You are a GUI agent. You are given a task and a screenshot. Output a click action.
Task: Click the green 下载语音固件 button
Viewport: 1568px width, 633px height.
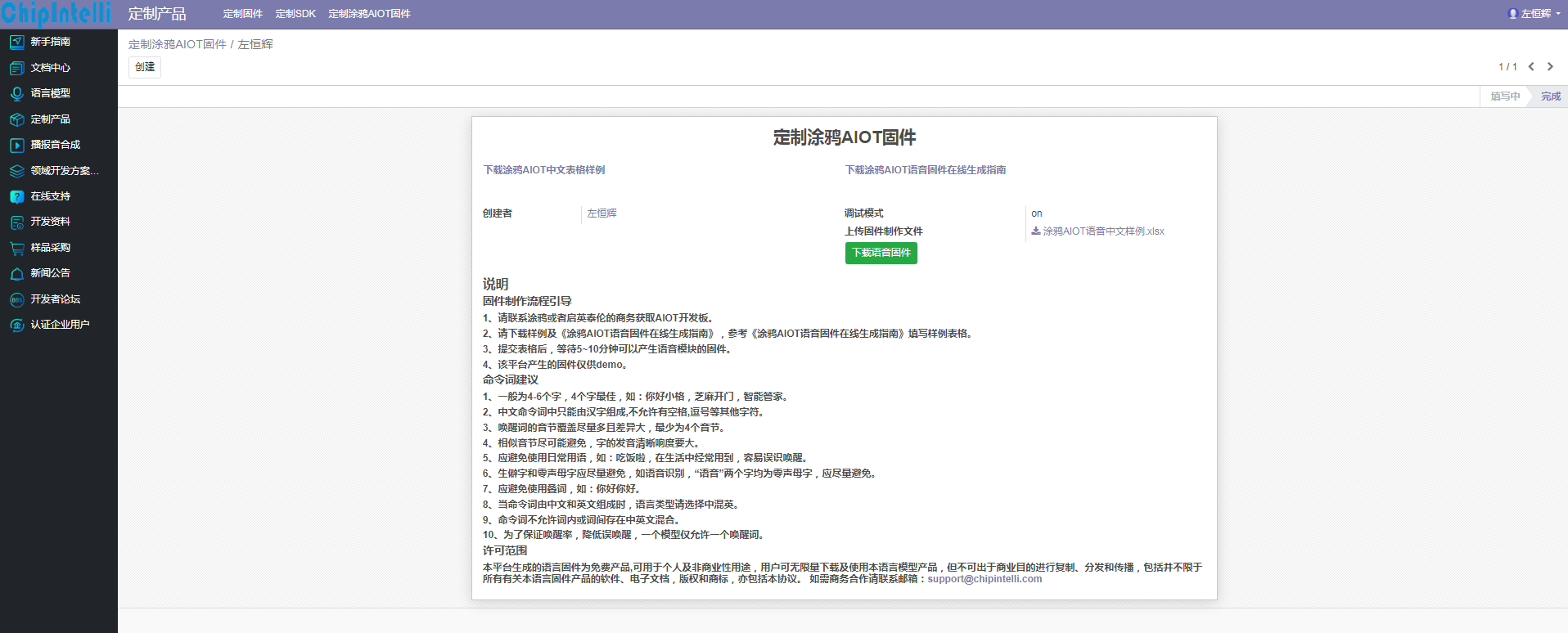tap(881, 253)
